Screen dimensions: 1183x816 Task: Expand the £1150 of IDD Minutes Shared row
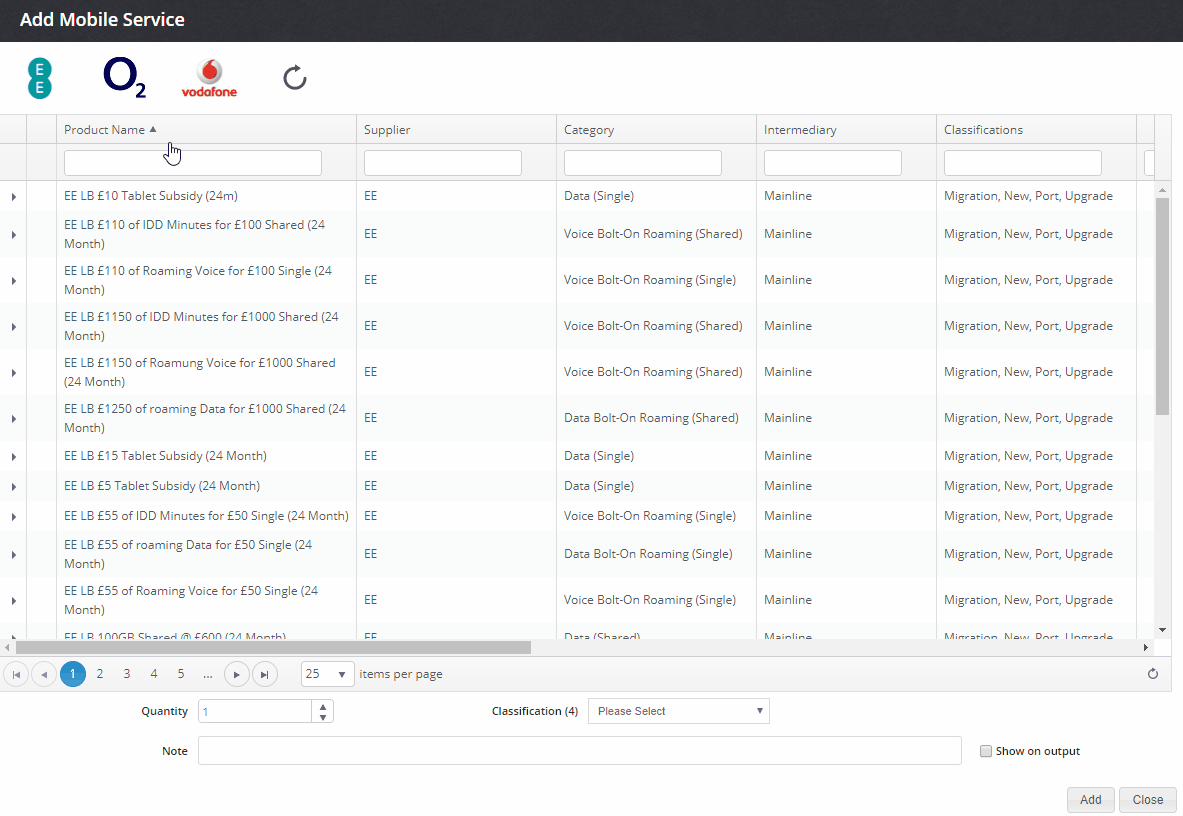tap(14, 327)
